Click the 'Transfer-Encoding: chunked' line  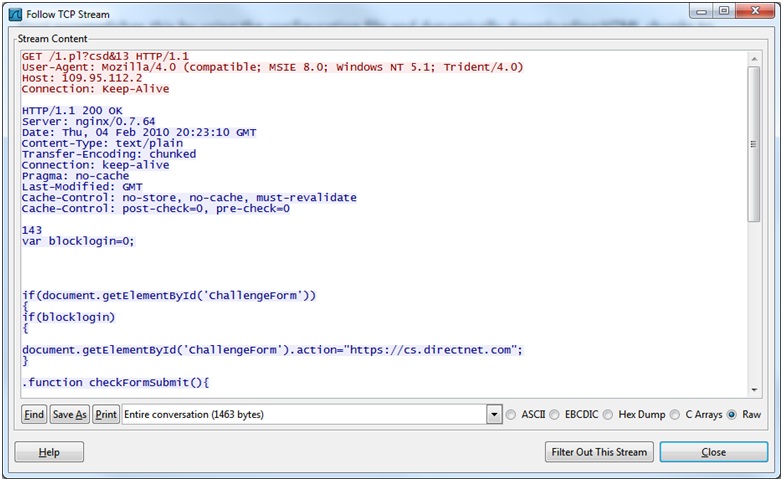point(109,154)
